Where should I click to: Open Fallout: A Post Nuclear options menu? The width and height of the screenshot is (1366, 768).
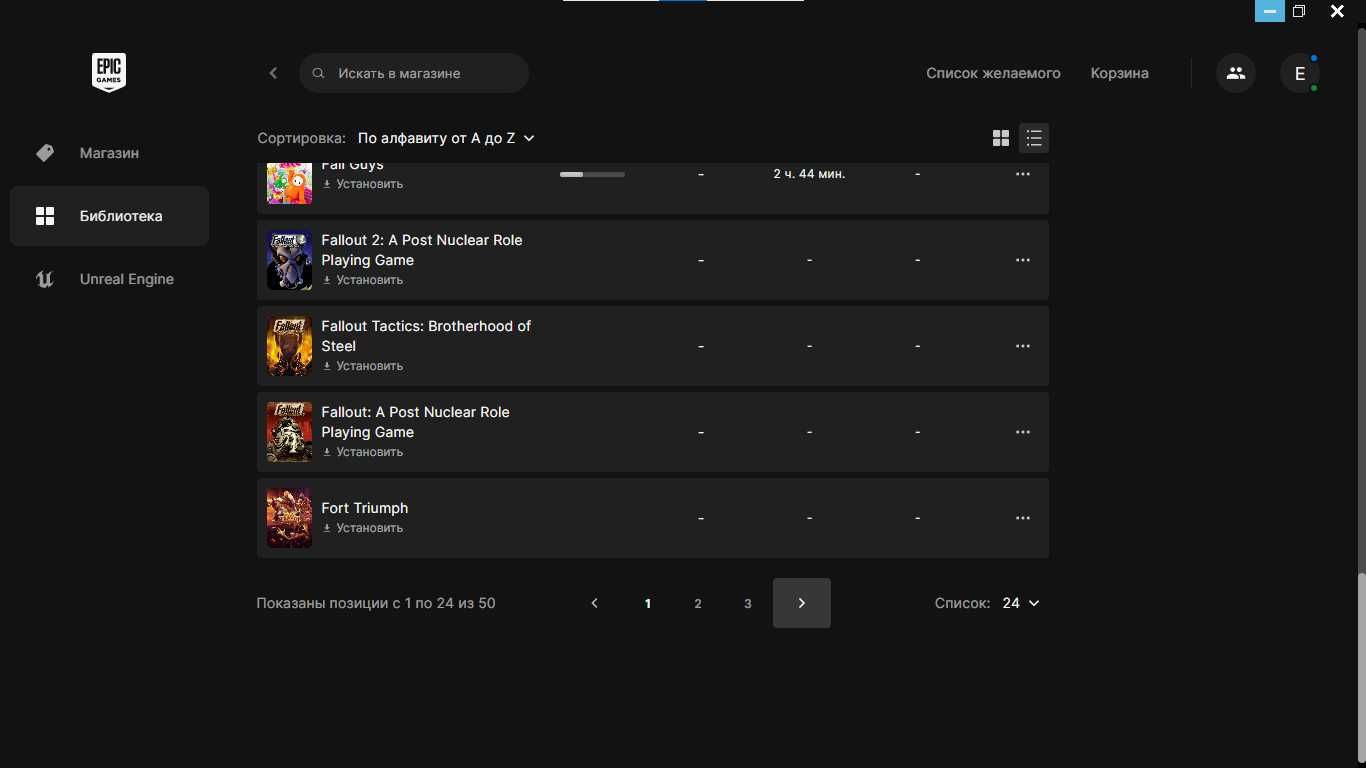coord(1023,432)
